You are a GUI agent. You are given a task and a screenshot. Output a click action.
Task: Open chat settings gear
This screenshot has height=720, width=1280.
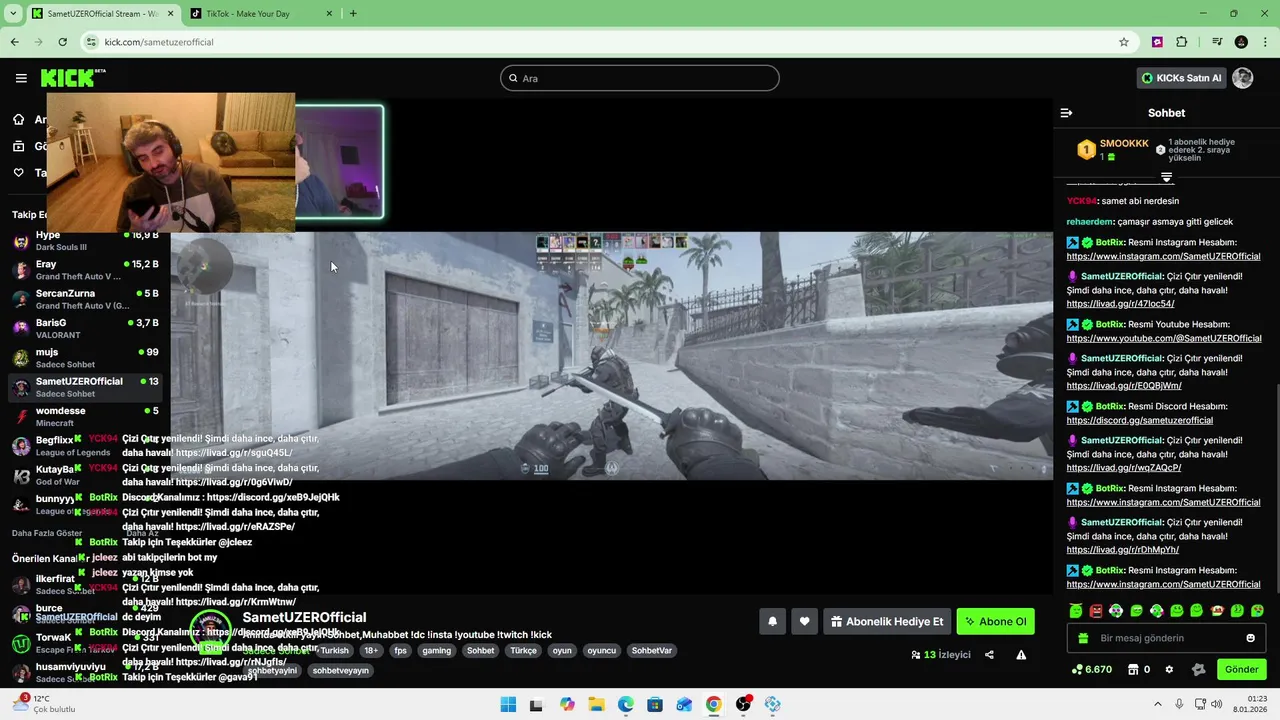[1169, 669]
